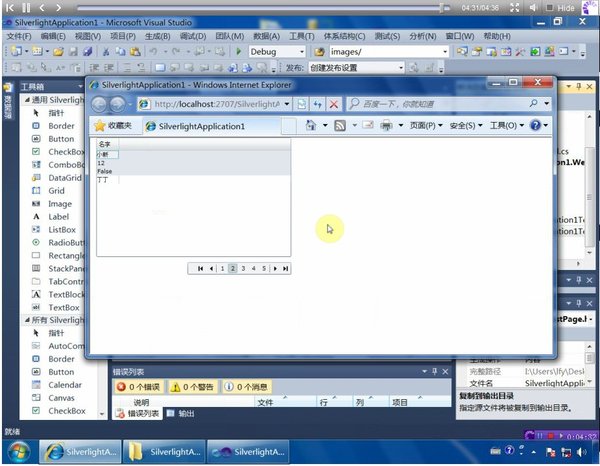The height and width of the screenshot is (466, 600).
Task: Click the Cut scissors icon
Action: pyautogui.click(x=106, y=51)
